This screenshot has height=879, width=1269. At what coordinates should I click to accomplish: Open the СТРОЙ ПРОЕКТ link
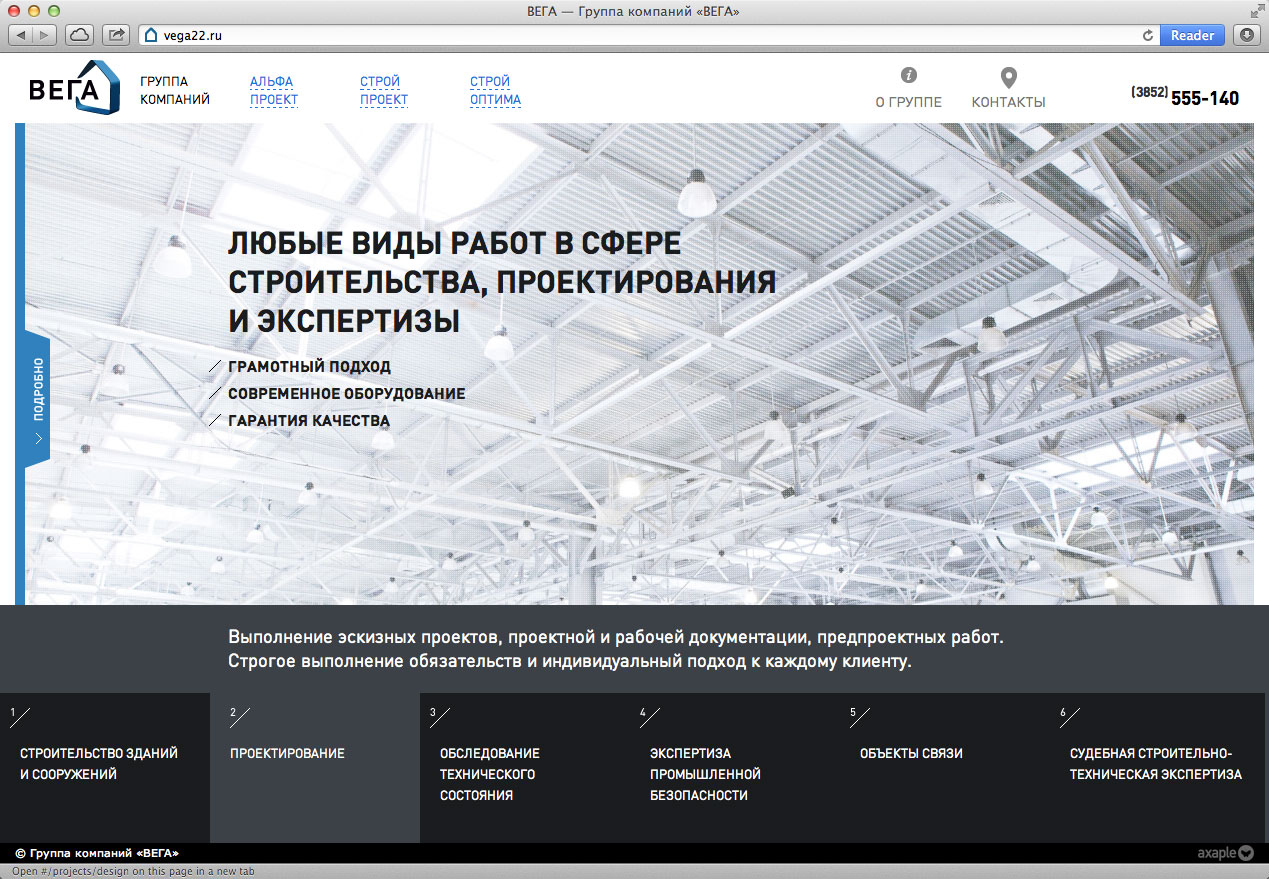point(384,90)
